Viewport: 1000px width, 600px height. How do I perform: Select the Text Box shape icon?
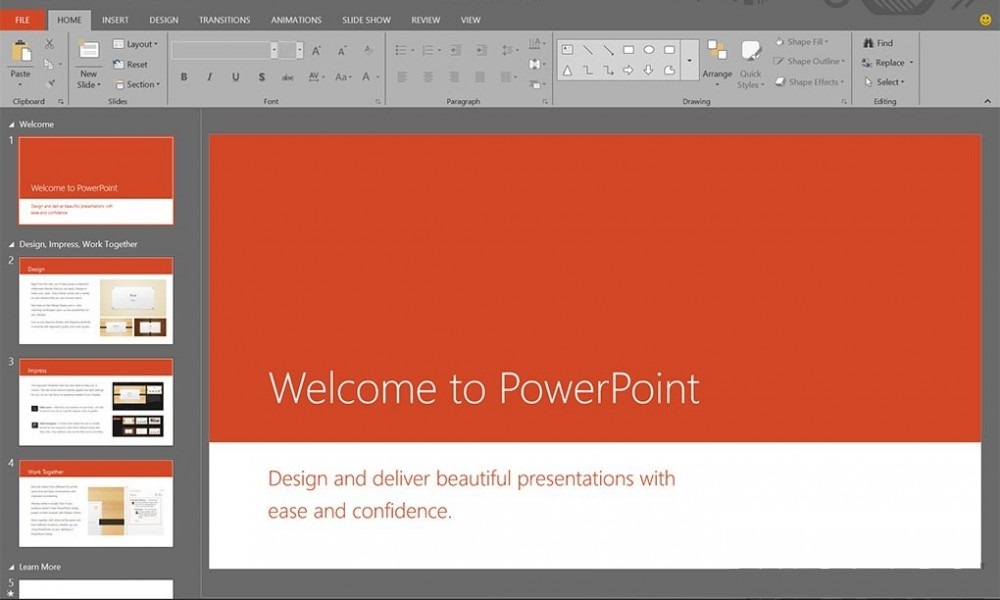point(567,50)
